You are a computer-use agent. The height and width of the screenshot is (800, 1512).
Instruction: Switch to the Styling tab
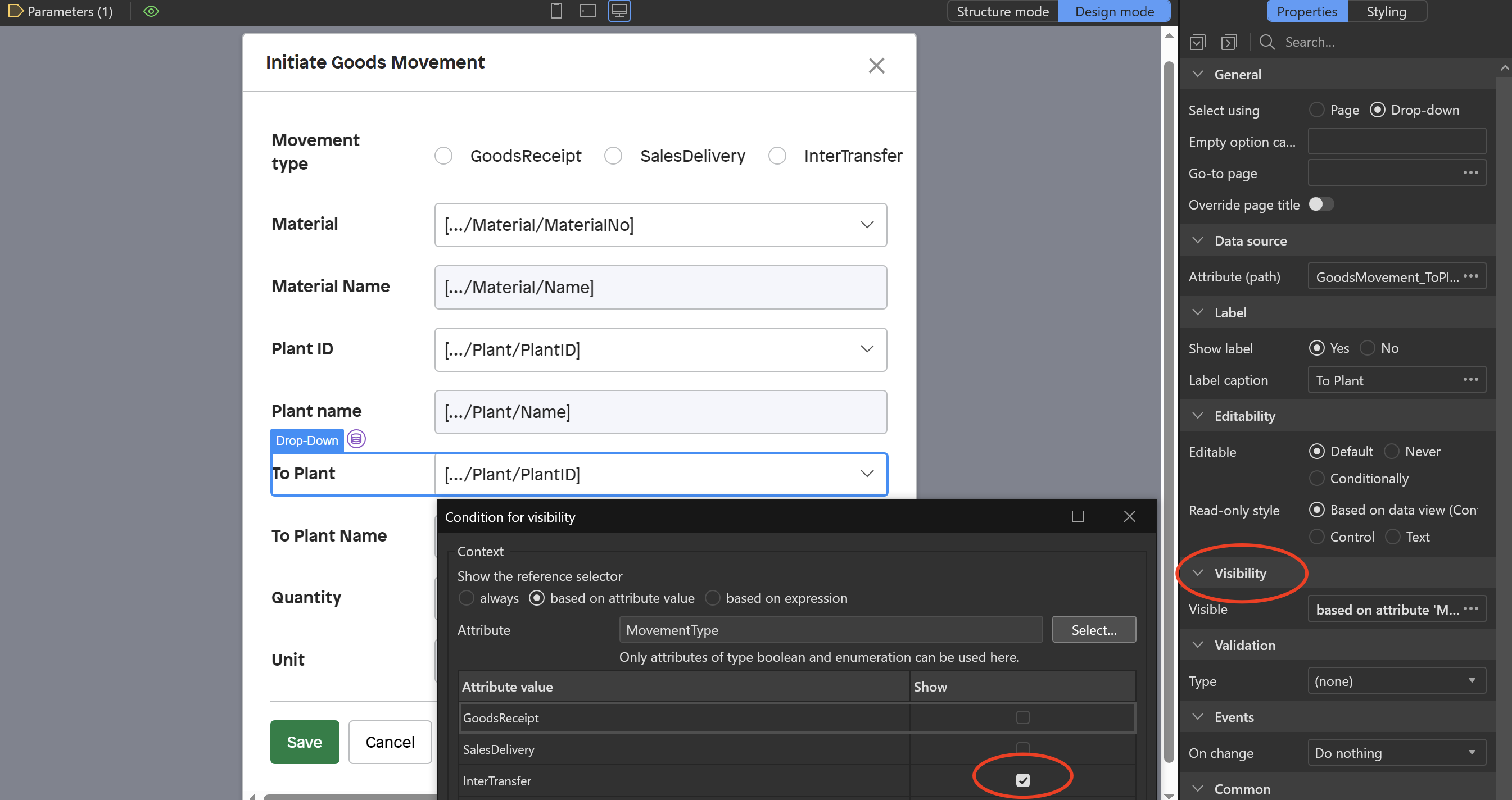tap(1386, 11)
